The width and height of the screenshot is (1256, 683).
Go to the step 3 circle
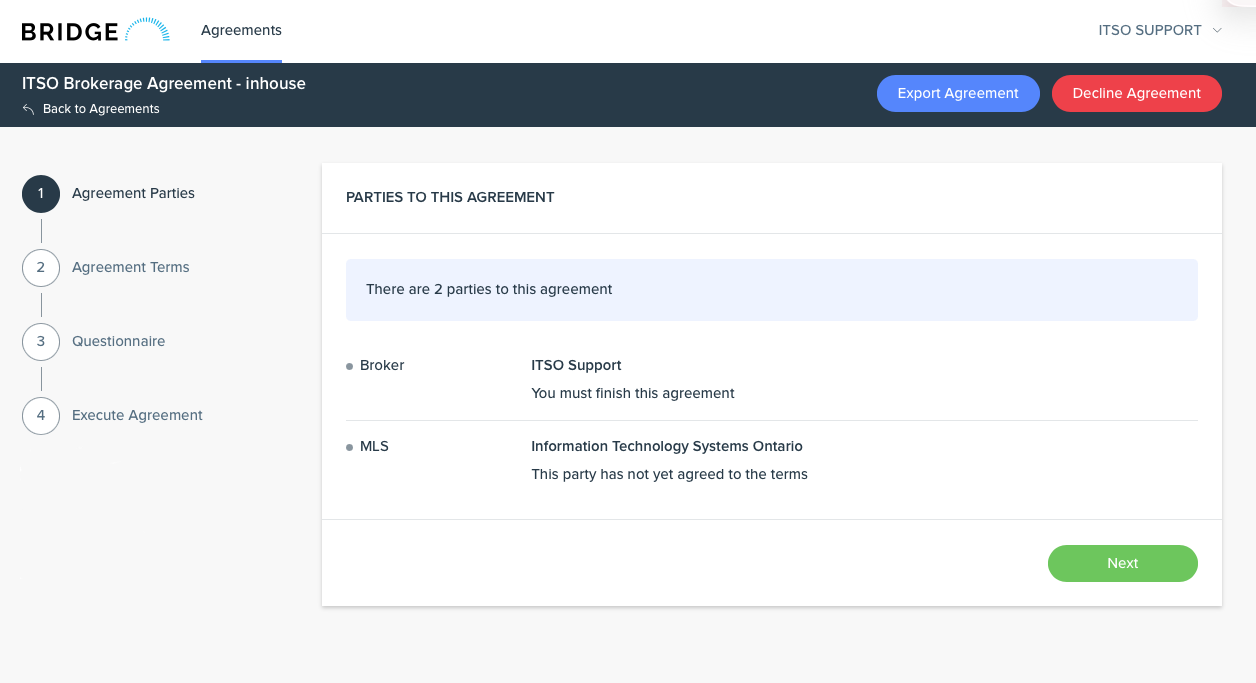pos(41,342)
